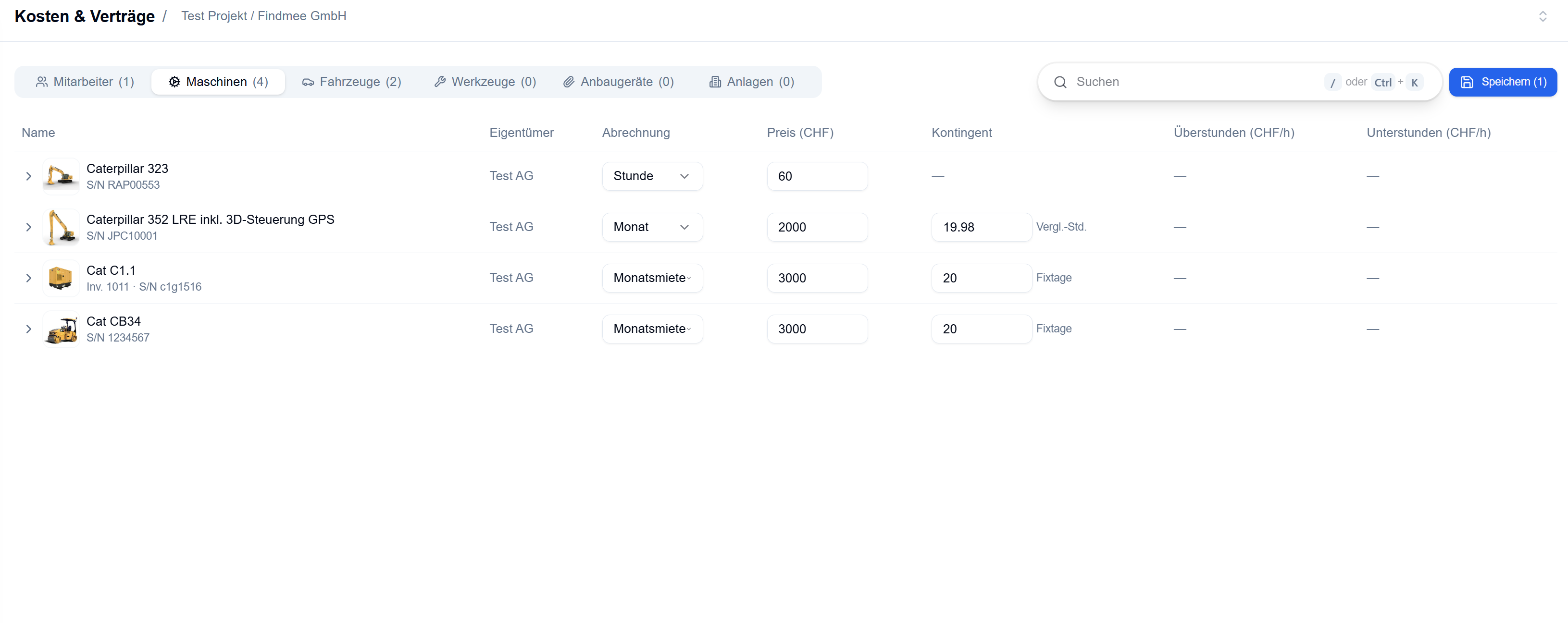Expand the Cat C1.1 row
The width and height of the screenshot is (1568, 623).
tap(29, 278)
